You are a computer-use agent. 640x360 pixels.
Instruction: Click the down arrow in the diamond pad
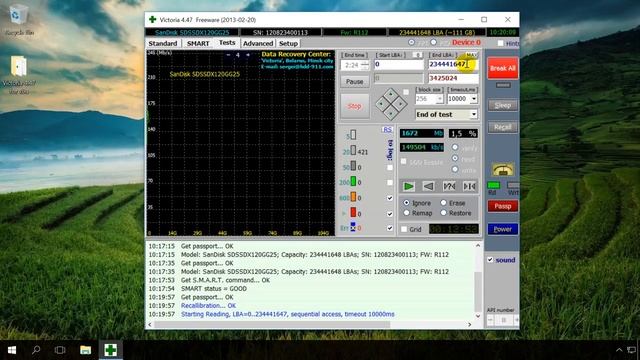point(391,114)
